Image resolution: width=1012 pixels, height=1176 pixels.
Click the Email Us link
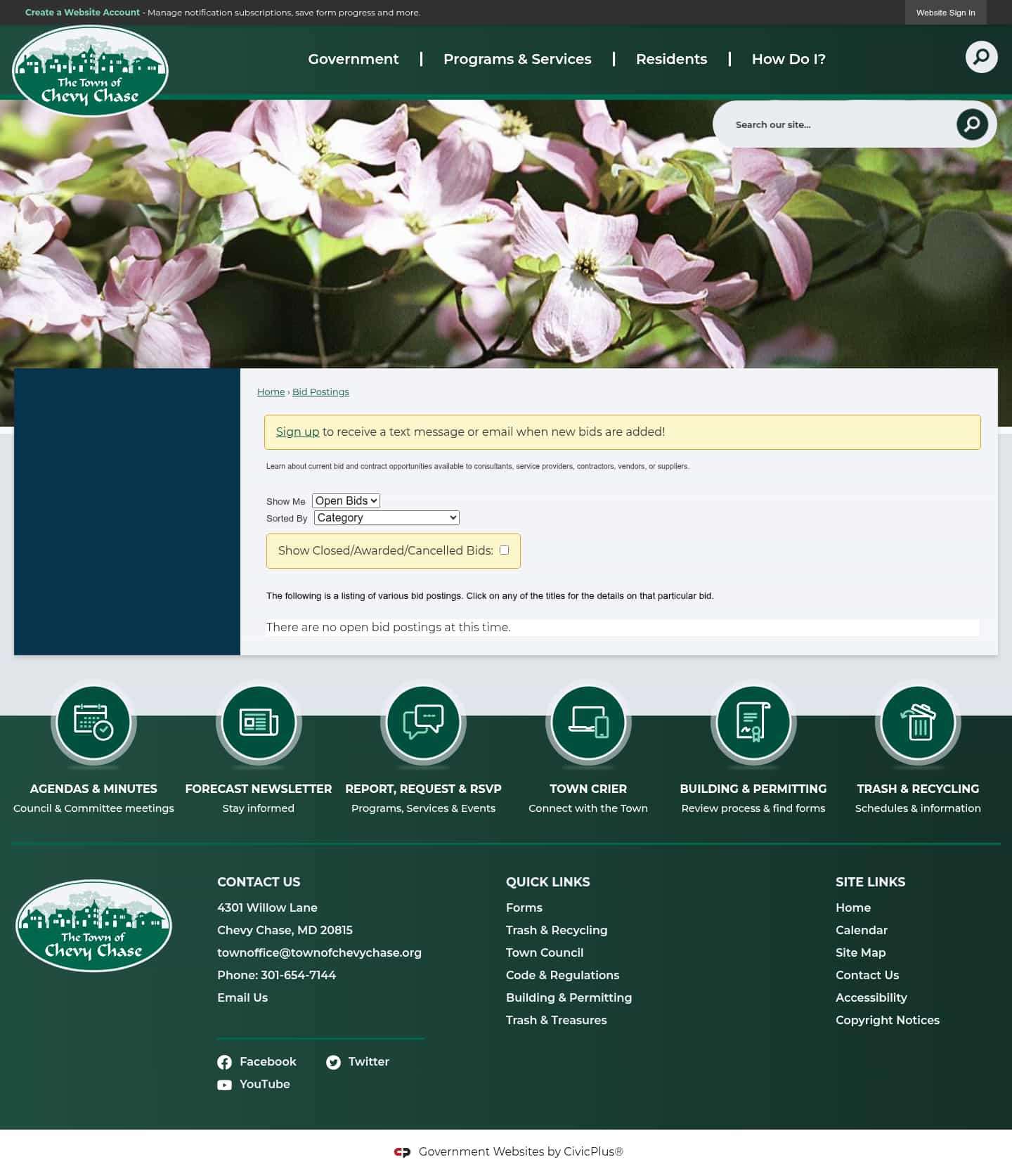pyautogui.click(x=242, y=997)
